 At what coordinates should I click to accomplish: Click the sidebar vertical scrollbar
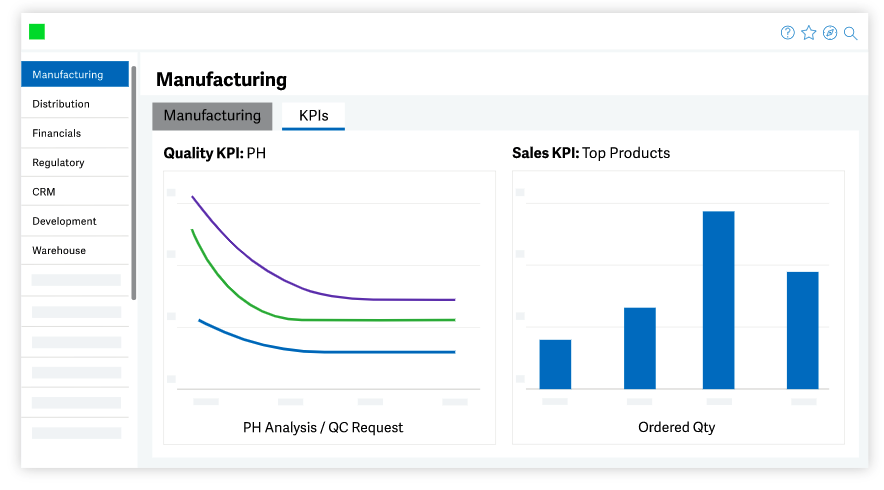pyautogui.click(x=134, y=180)
